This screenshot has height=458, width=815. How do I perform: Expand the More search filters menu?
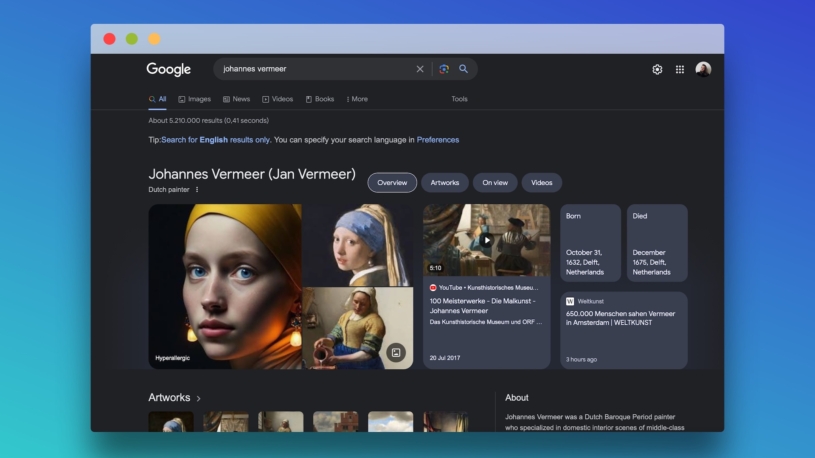point(357,99)
